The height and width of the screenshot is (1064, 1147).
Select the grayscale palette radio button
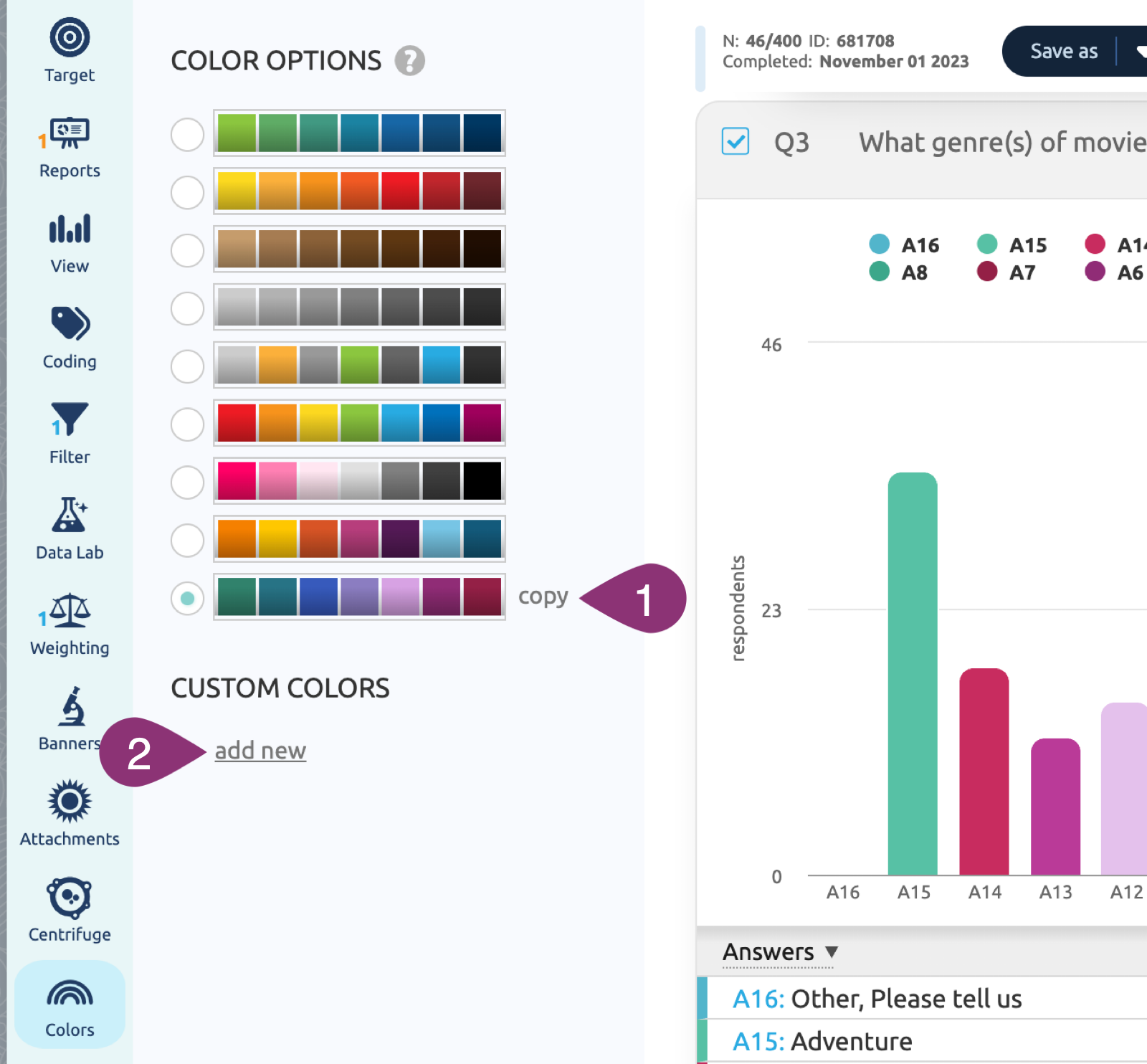187,308
